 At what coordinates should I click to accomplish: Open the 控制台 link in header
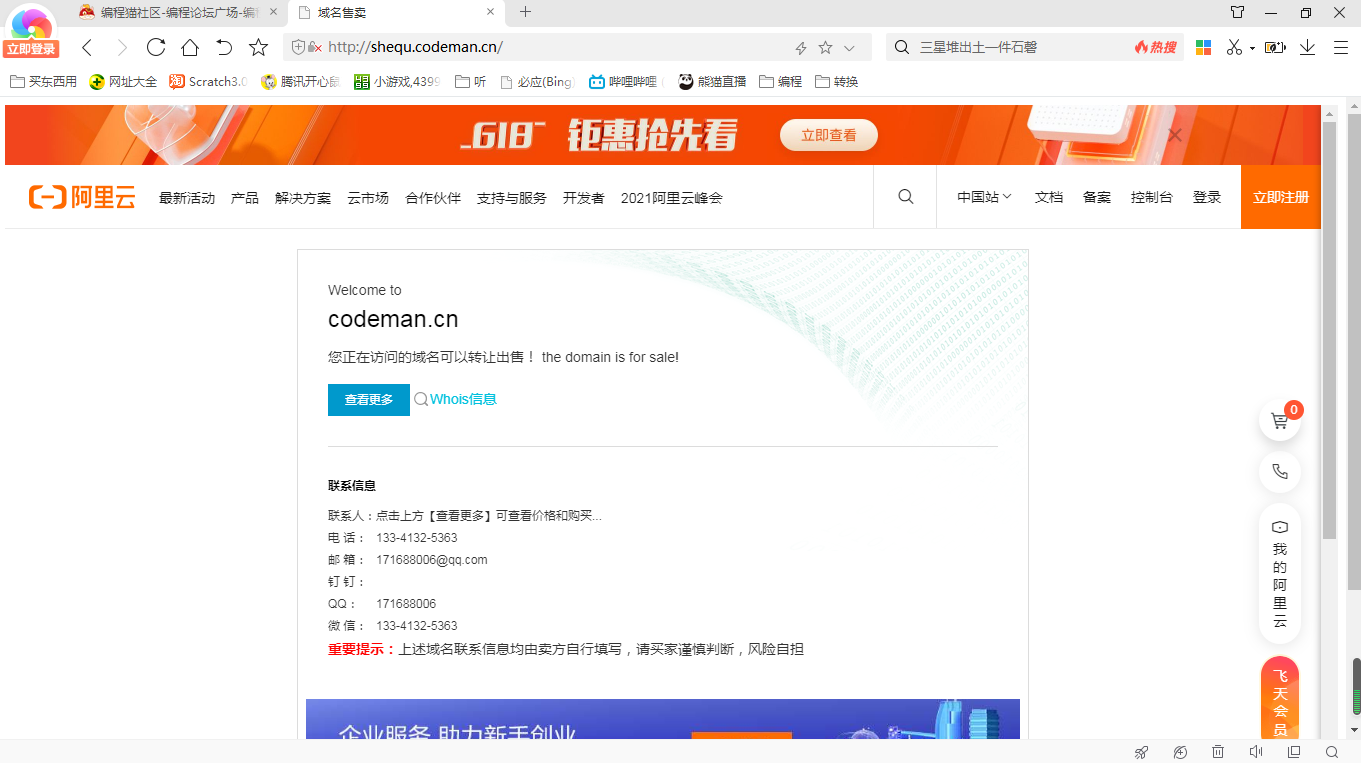pyautogui.click(x=1152, y=197)
